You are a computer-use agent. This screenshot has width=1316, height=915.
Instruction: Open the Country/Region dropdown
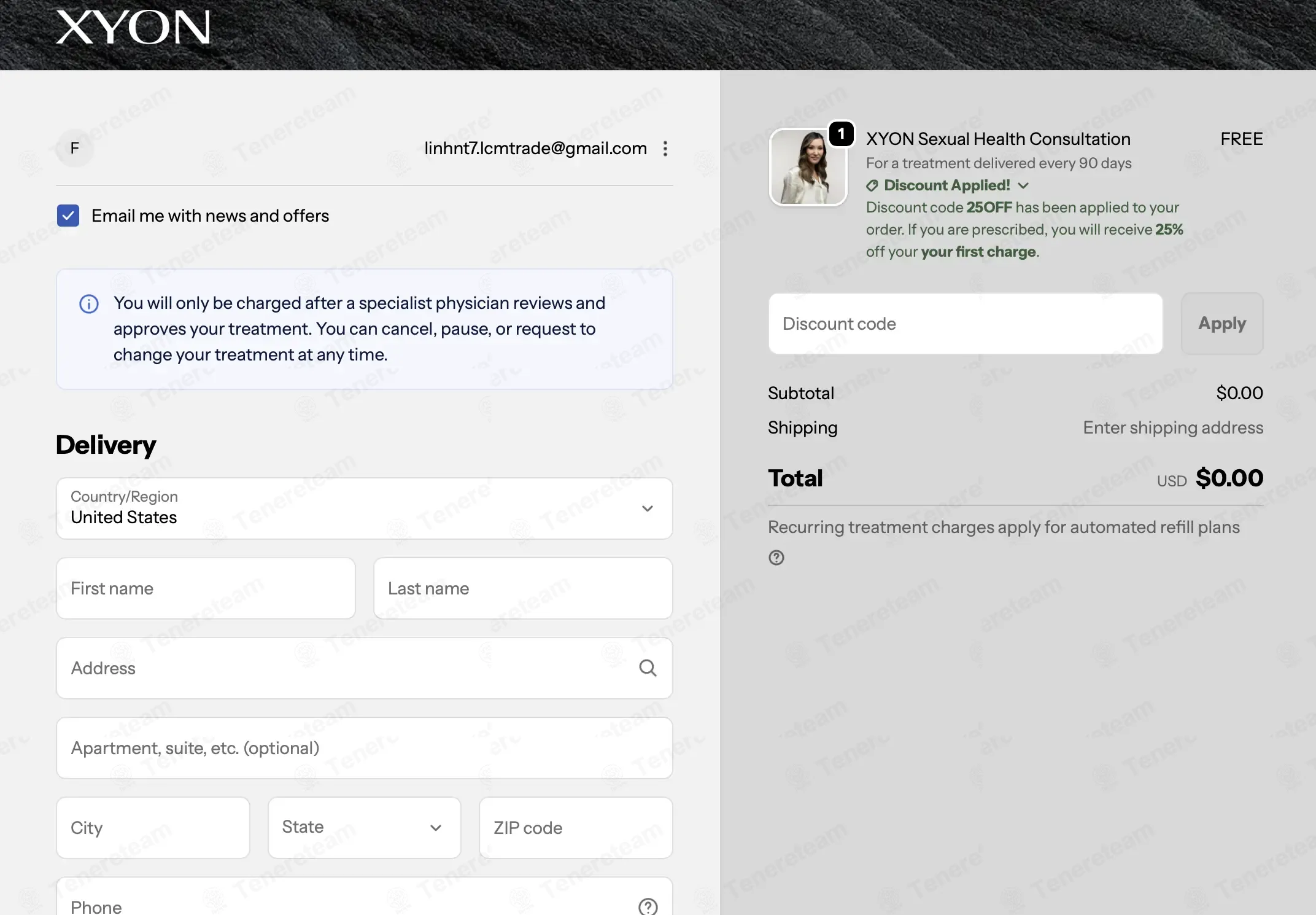[x=365, y=508]
